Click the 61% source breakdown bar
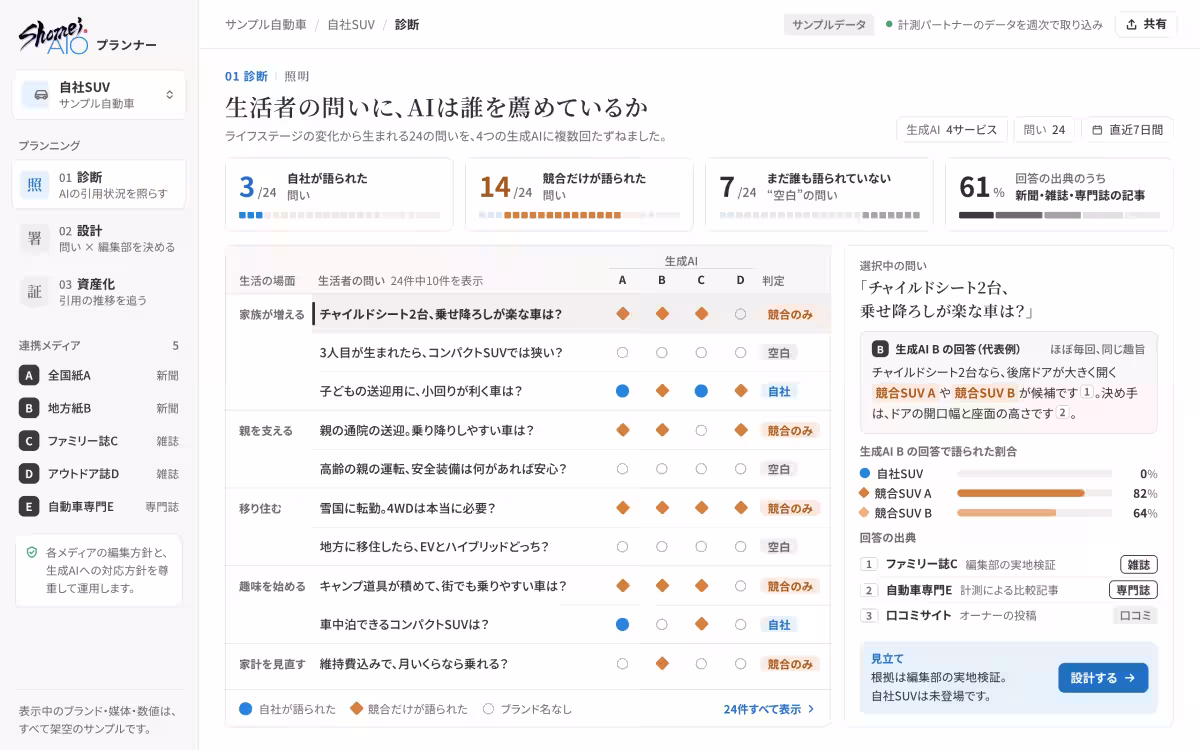The image size is (1200, 750). 1059,215
